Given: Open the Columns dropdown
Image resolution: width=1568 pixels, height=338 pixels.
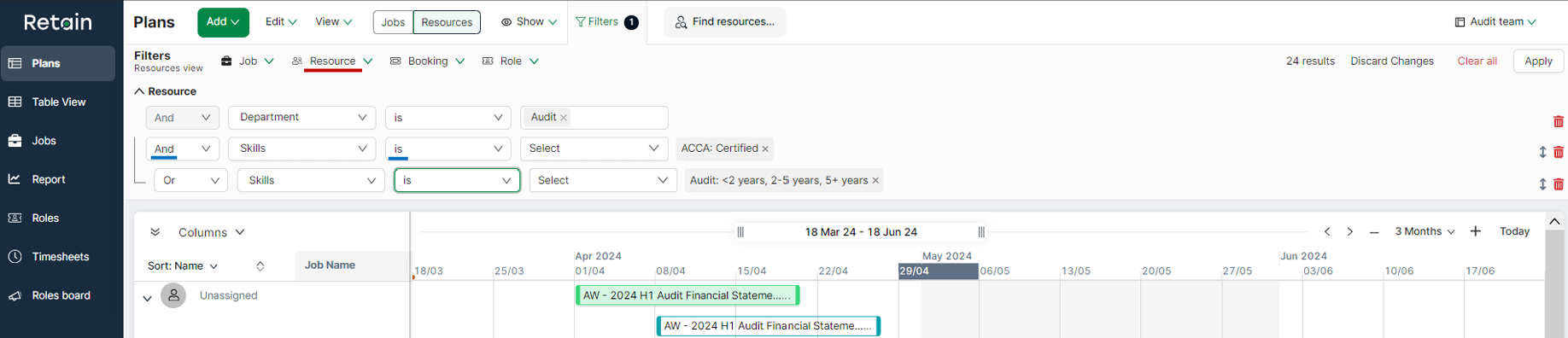Looking at the screenshot, I should pyautogui.click(x=211, y=232).
